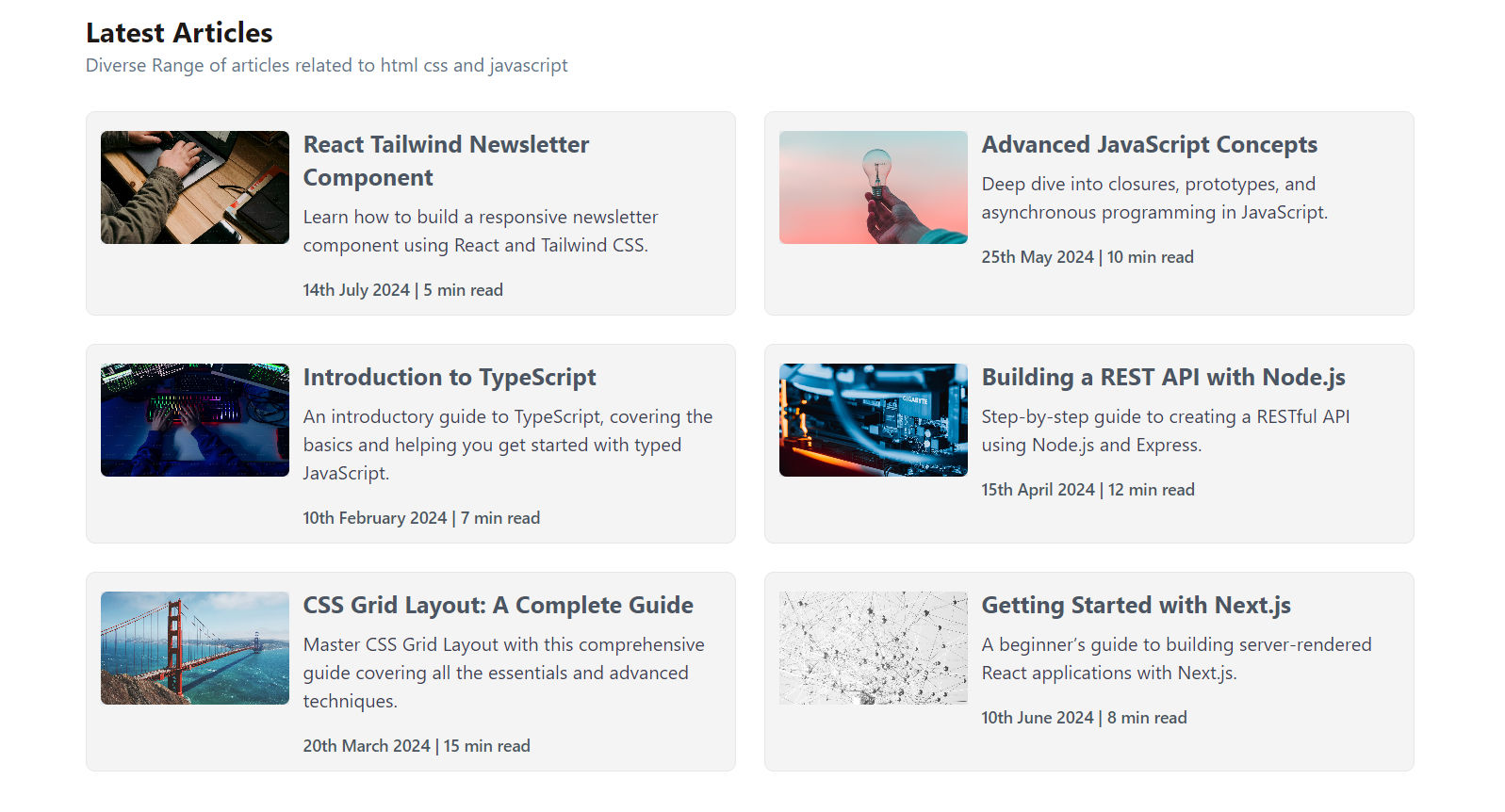Click the Latest Articles heading
This screenshot has width=1505, height=812.
click(179, 33)
